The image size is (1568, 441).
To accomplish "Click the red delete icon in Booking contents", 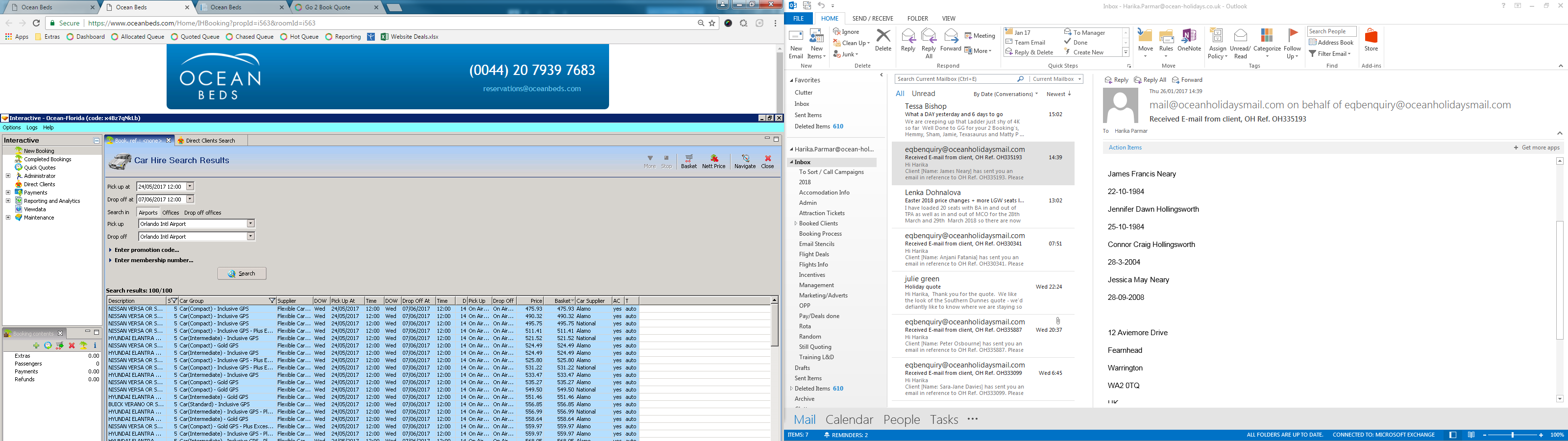I will click(x=72, y=345).
